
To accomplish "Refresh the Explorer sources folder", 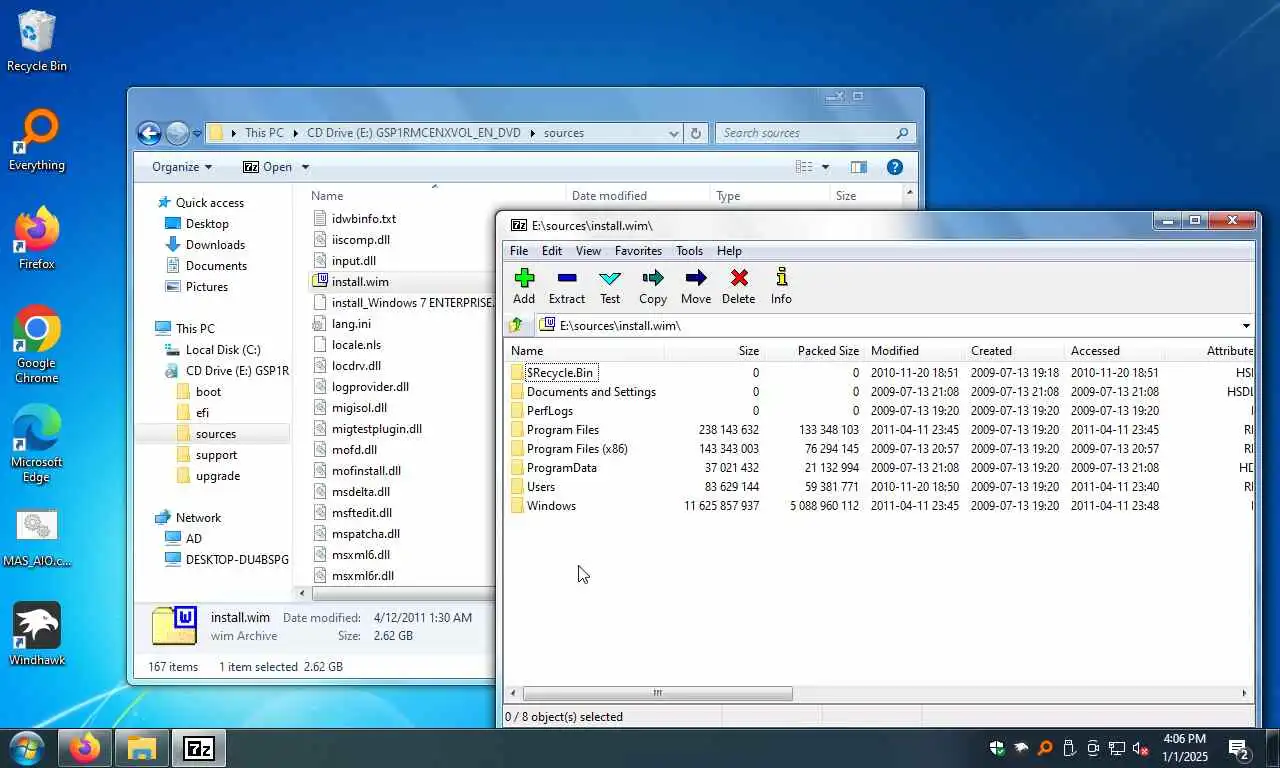I will [x=696, y=133].
